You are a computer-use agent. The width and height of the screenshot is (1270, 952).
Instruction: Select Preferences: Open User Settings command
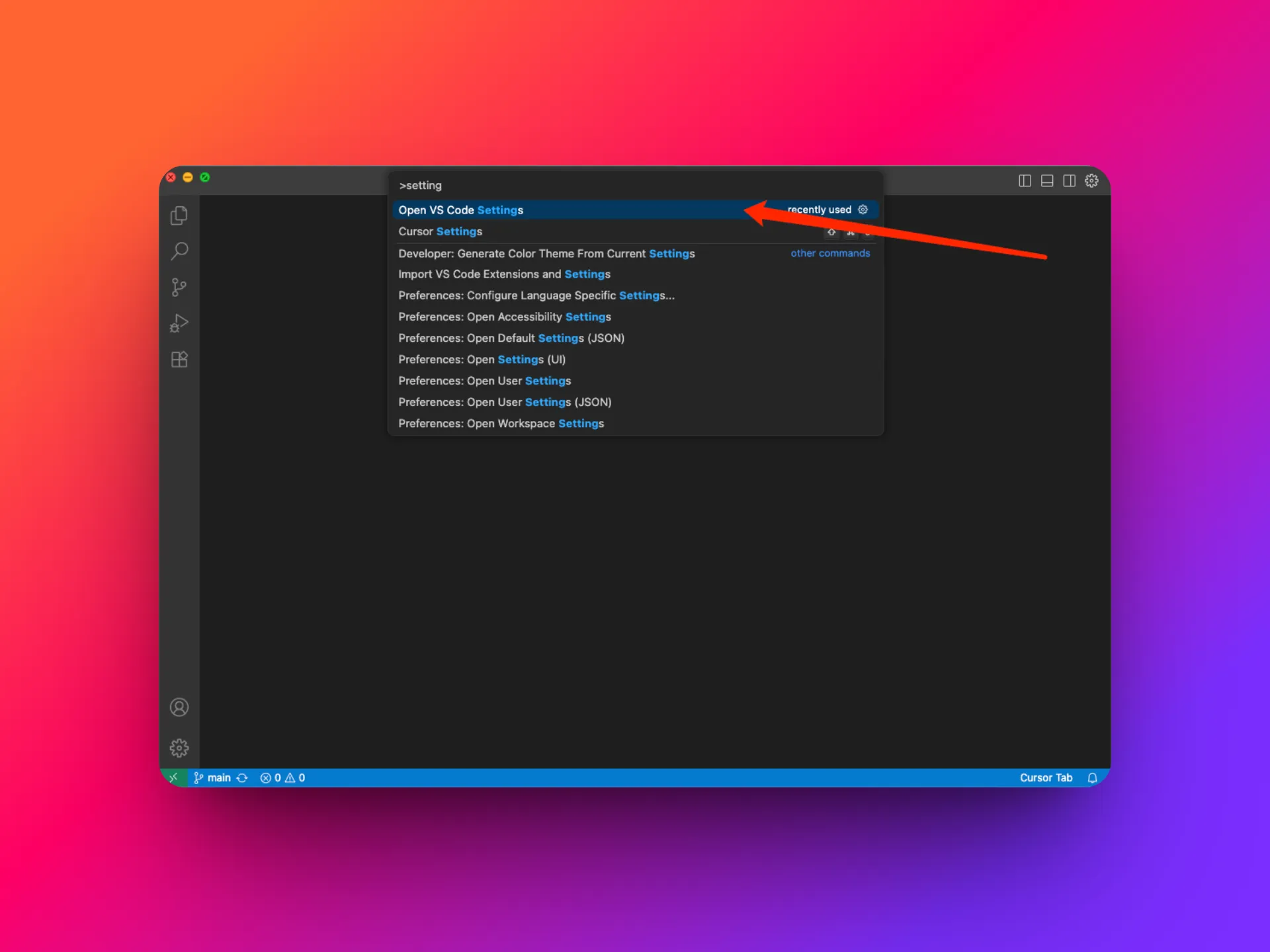point(635,381)
